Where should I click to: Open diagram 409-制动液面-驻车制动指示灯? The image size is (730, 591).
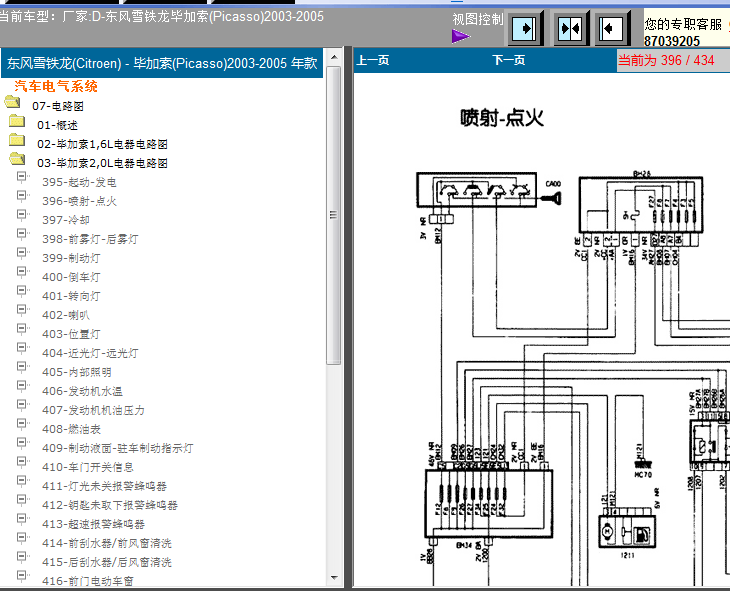tap(117, 448)
